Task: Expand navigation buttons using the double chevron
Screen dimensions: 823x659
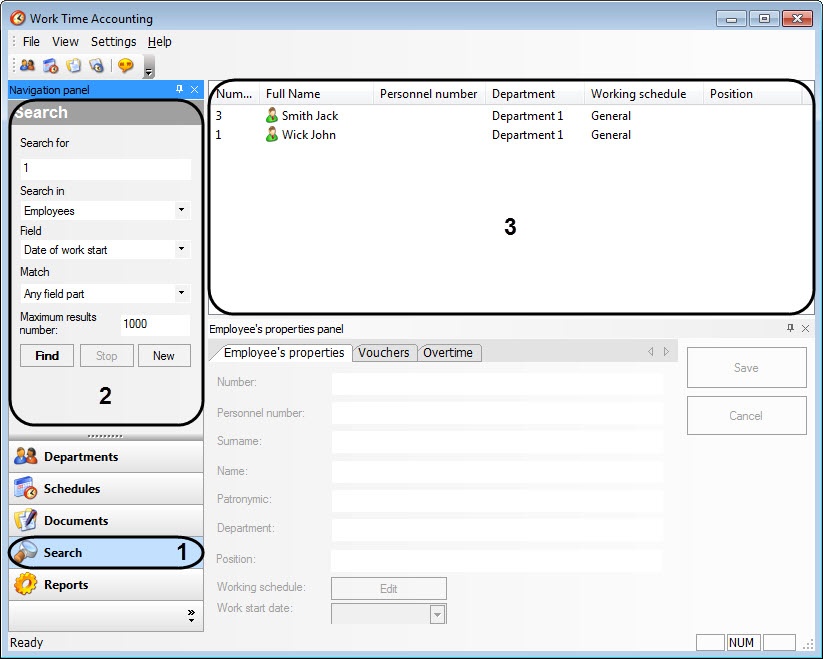Action: click(191, 616)
